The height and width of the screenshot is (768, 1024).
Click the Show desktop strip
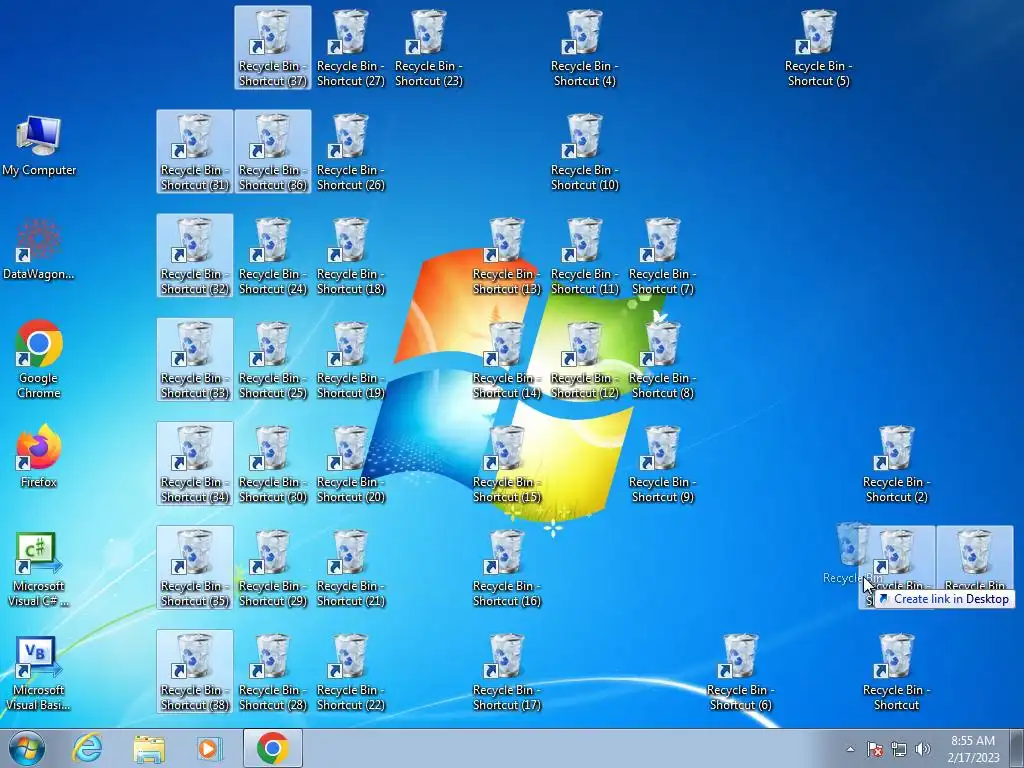[1018, 748]
